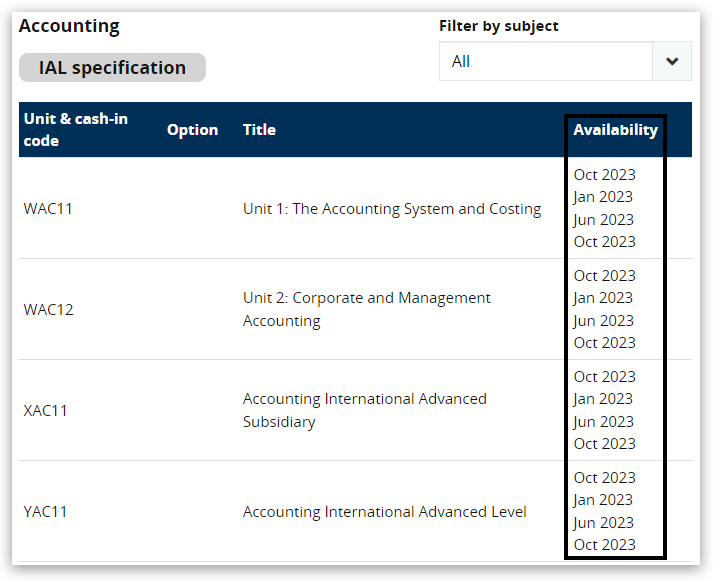This screenshot has width=718, height=583.
Task: Click the 'Title' column header
Action: point(259,130)
